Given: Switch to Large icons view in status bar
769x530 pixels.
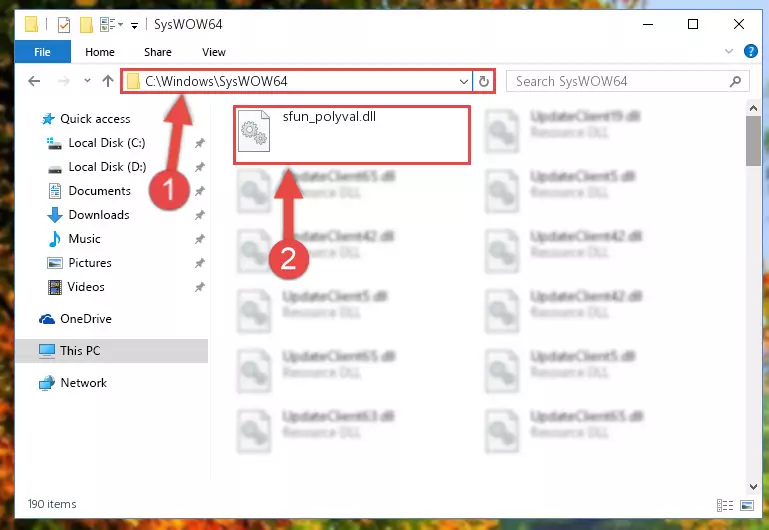Looking at the screenshot, I should click(x=747, y=505).
